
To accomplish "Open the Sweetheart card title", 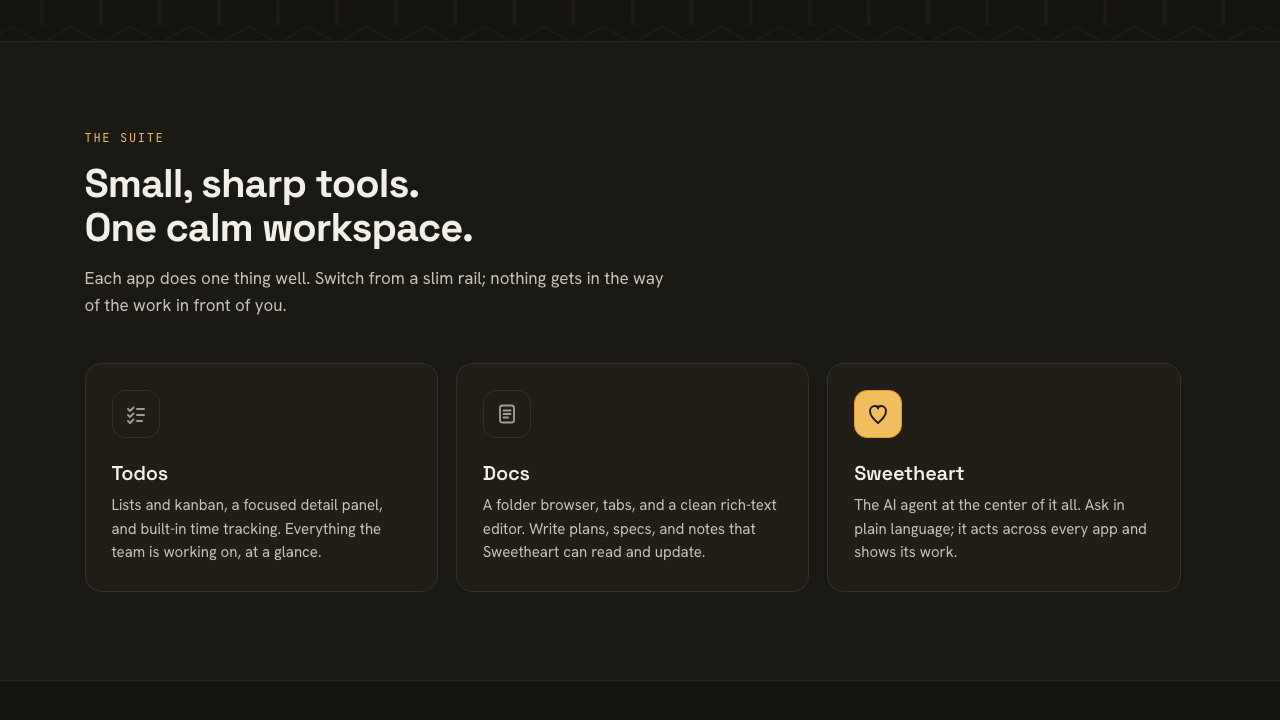I will tap(909, 473).
